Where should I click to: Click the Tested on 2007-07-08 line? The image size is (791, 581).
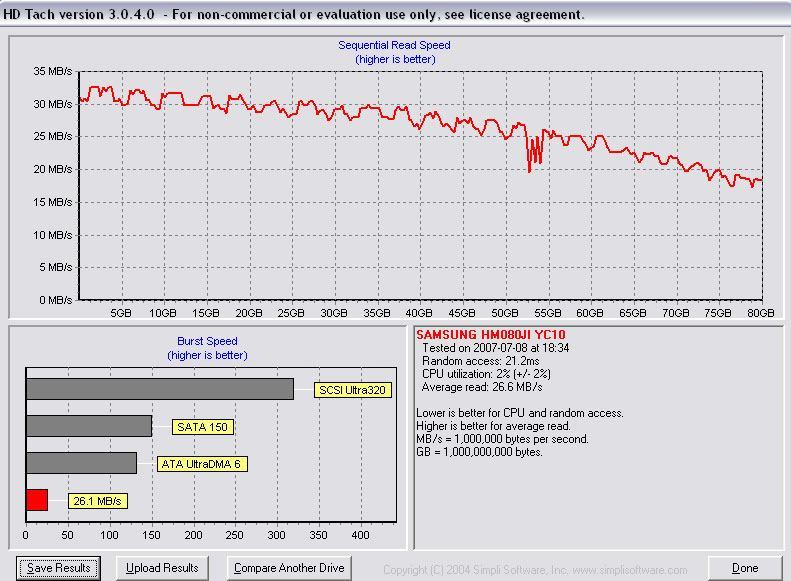tap(496, 348)
